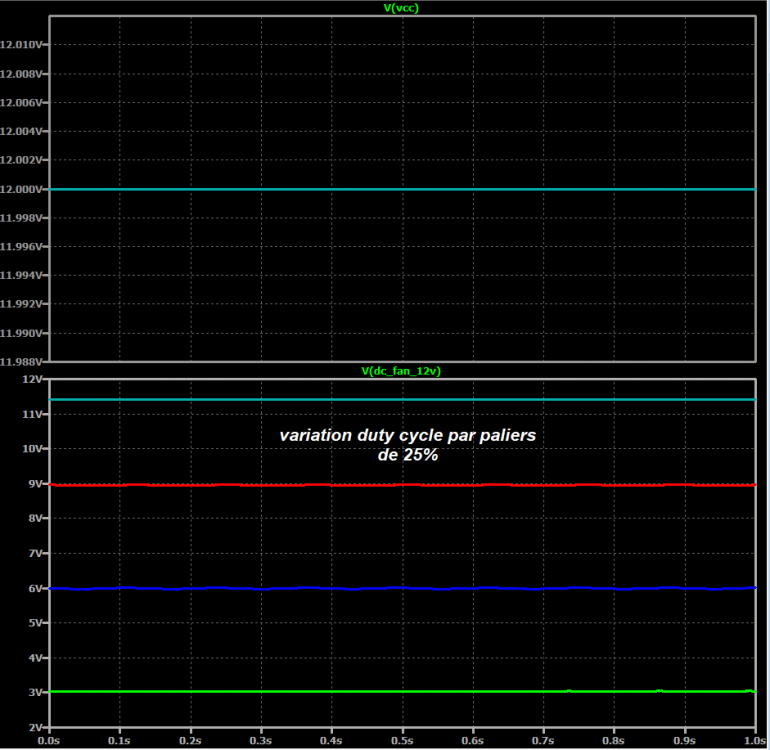Click the 12.002V axis label

21,160
